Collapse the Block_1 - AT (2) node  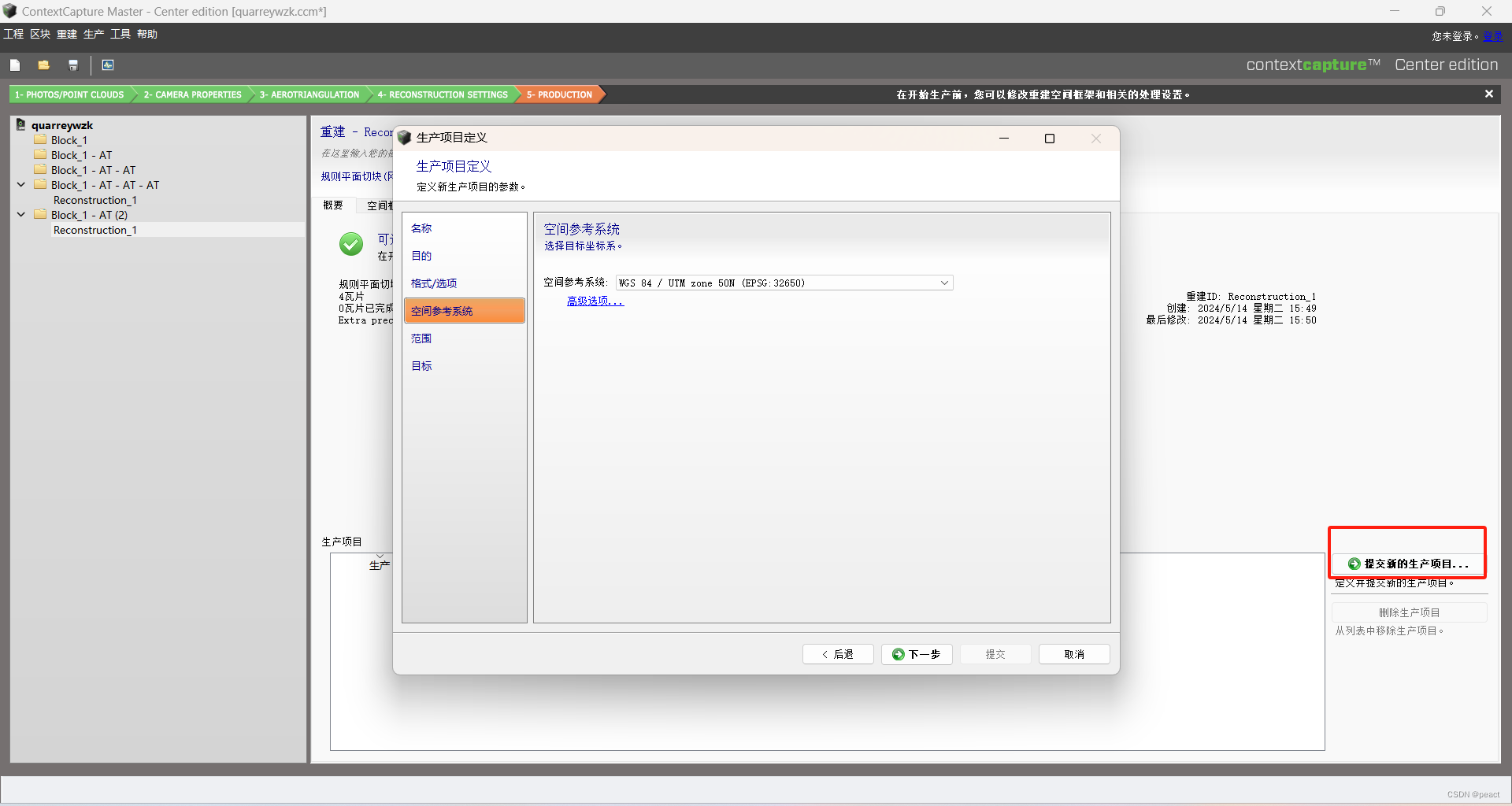tap(20, 214)
